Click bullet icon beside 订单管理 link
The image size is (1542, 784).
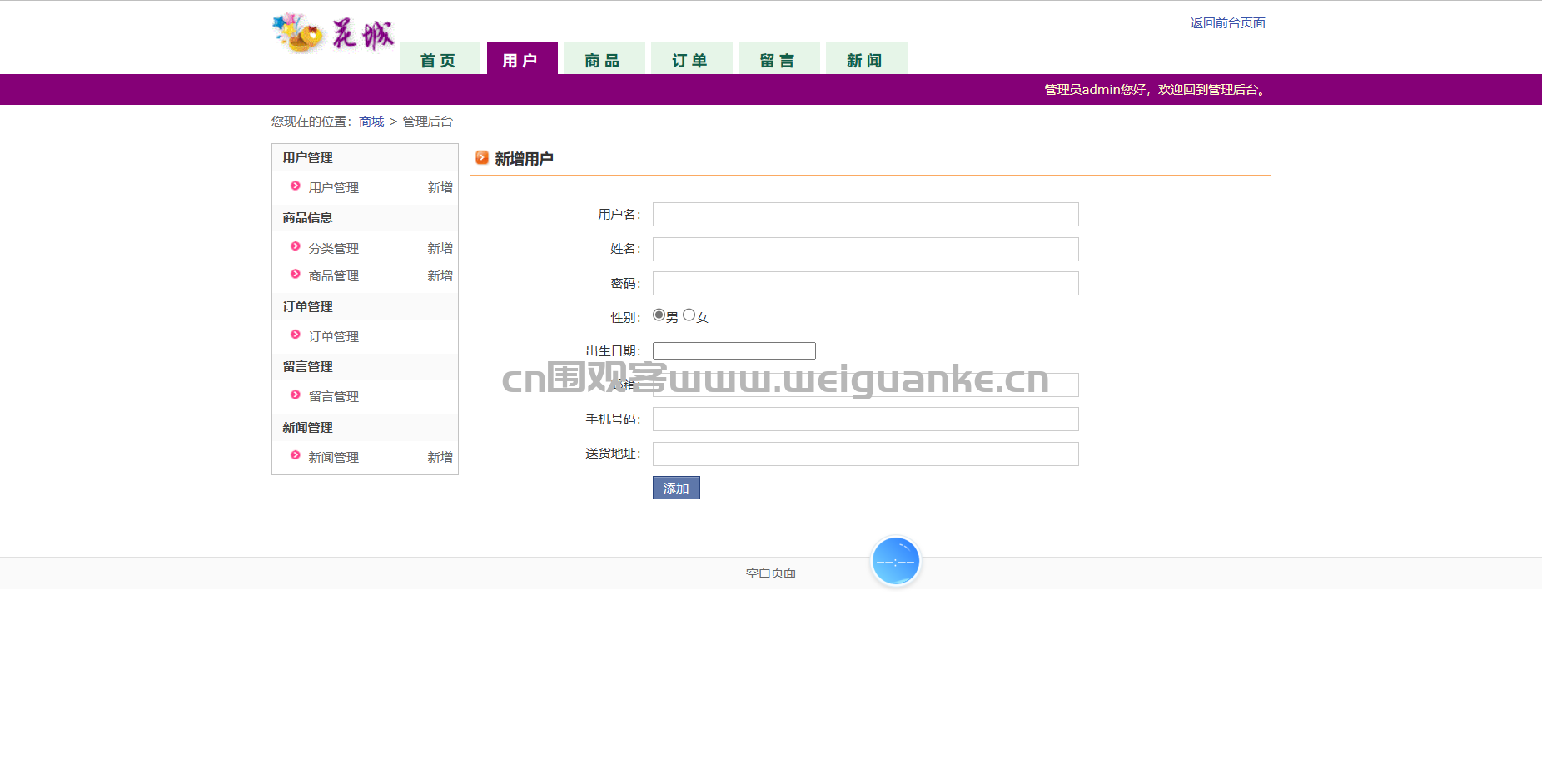click(x=296, y=335)
